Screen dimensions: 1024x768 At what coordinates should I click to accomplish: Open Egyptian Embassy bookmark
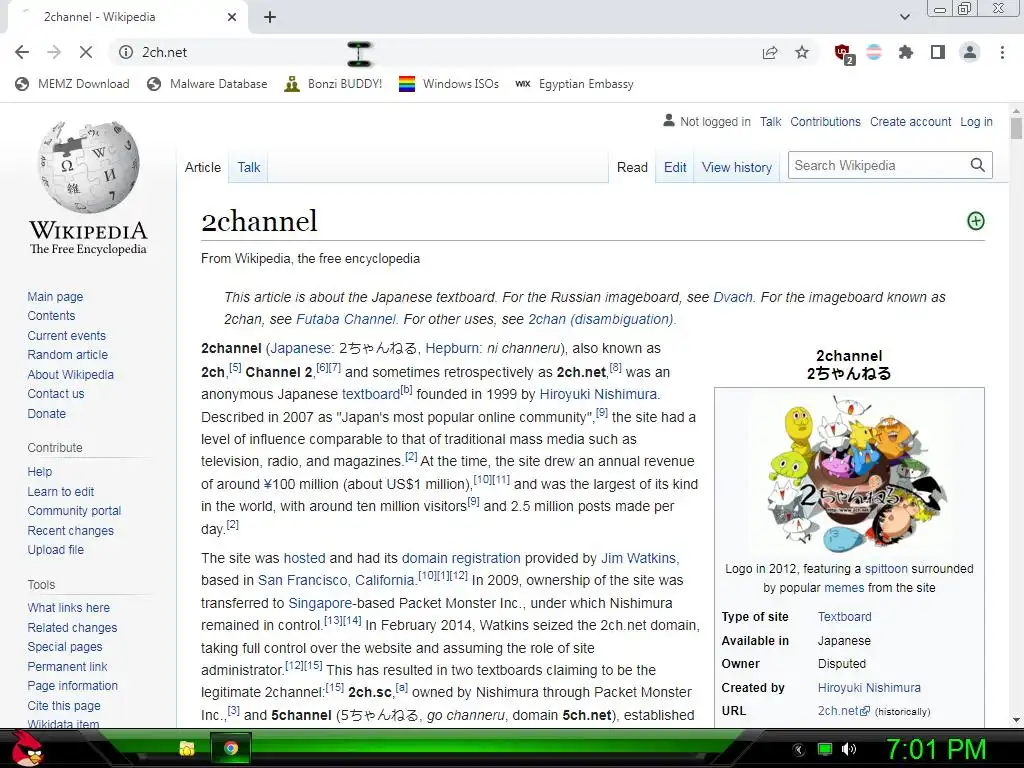[574, 84]
